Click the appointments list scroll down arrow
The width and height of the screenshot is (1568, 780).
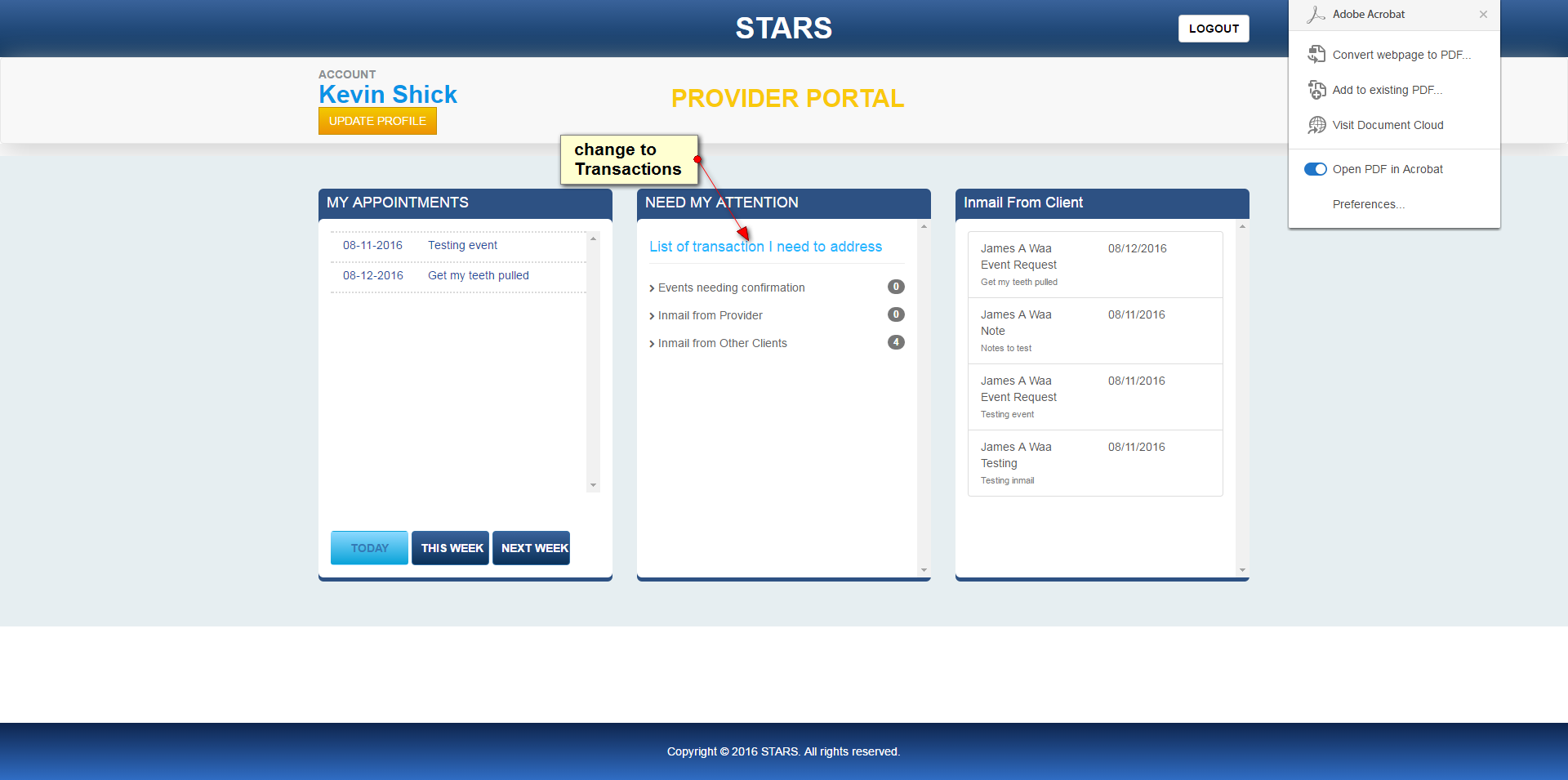[594, 485]
